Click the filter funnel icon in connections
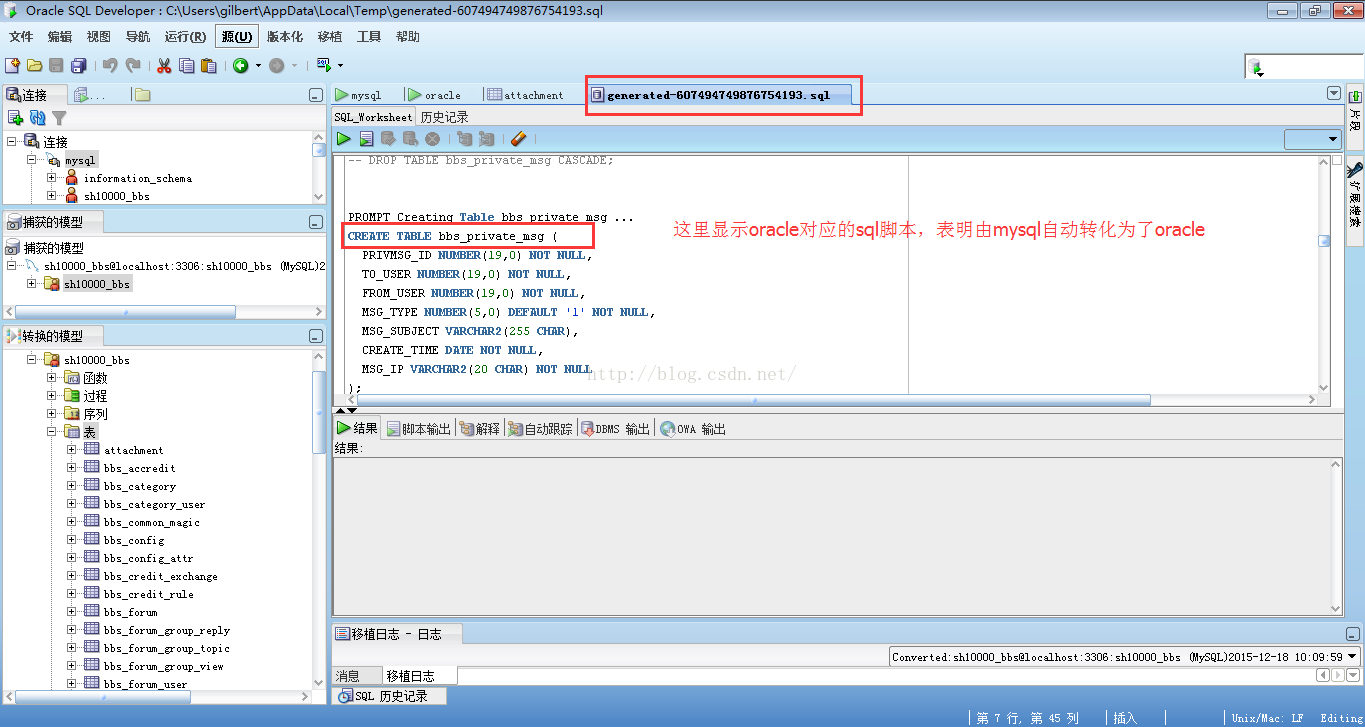 60,118
